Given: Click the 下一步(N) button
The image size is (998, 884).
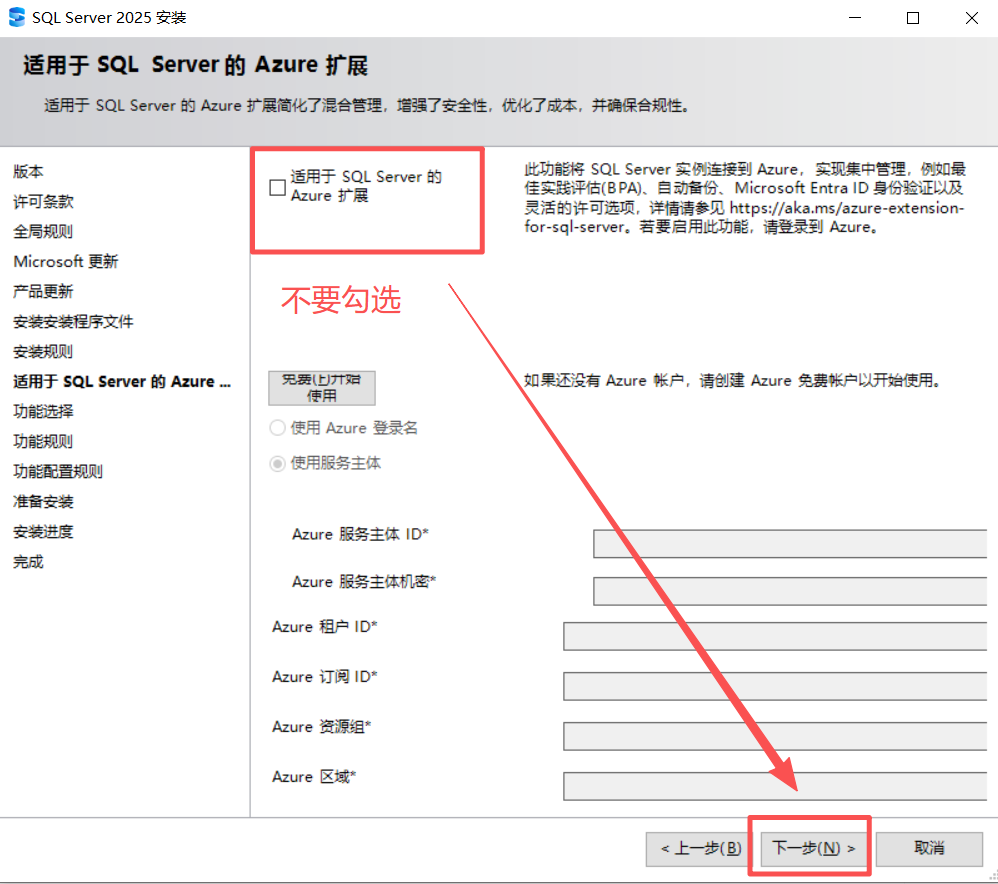Looking at the screenshot, I should coord(814,848).
